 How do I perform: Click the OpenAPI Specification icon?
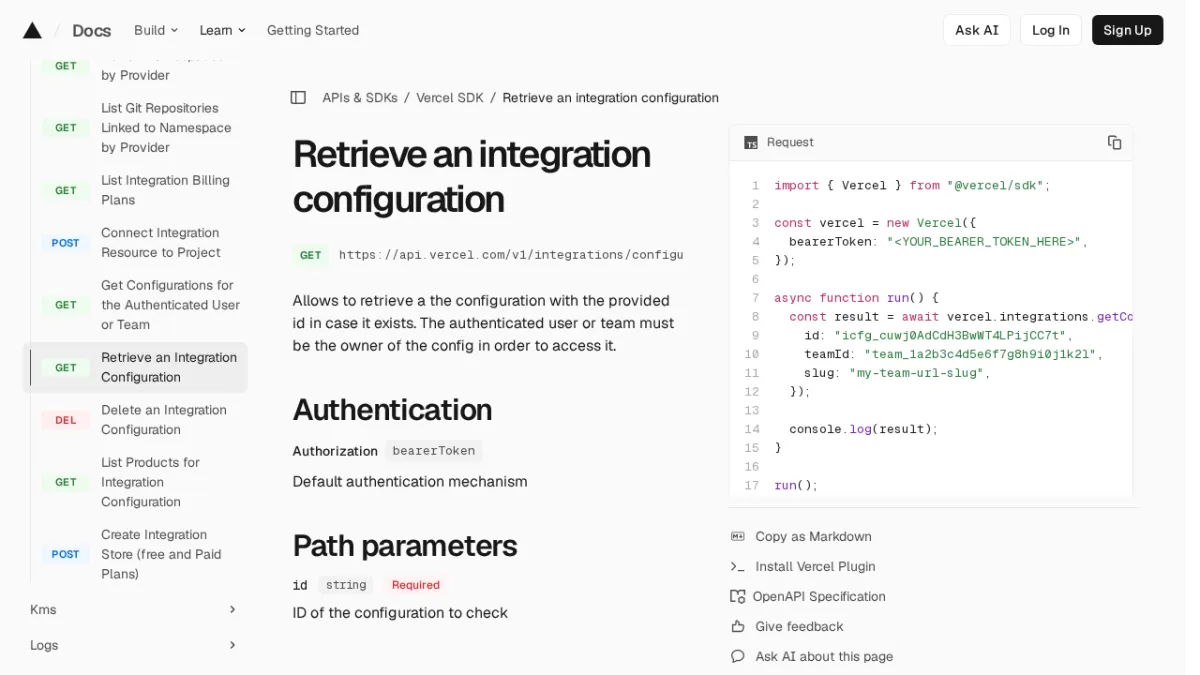[x=738, y=597]
